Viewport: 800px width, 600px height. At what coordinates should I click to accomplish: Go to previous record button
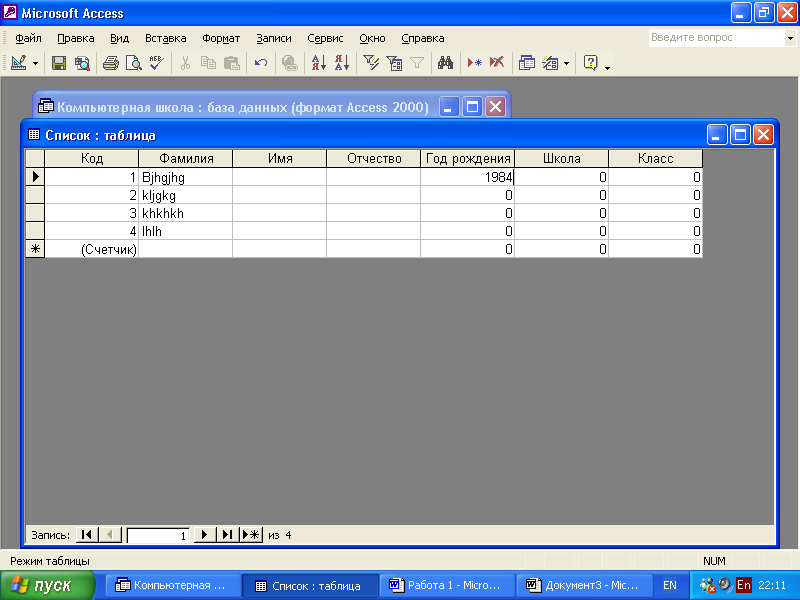click(x=110, y=535)
